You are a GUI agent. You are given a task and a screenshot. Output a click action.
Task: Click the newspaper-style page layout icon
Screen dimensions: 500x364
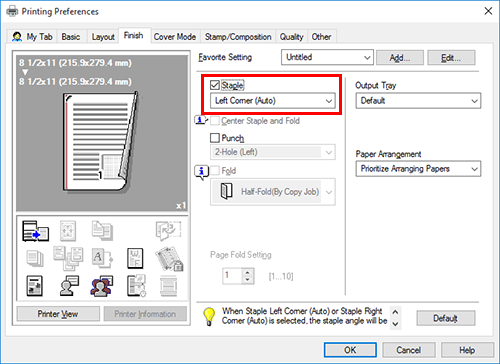click(35, 286)
